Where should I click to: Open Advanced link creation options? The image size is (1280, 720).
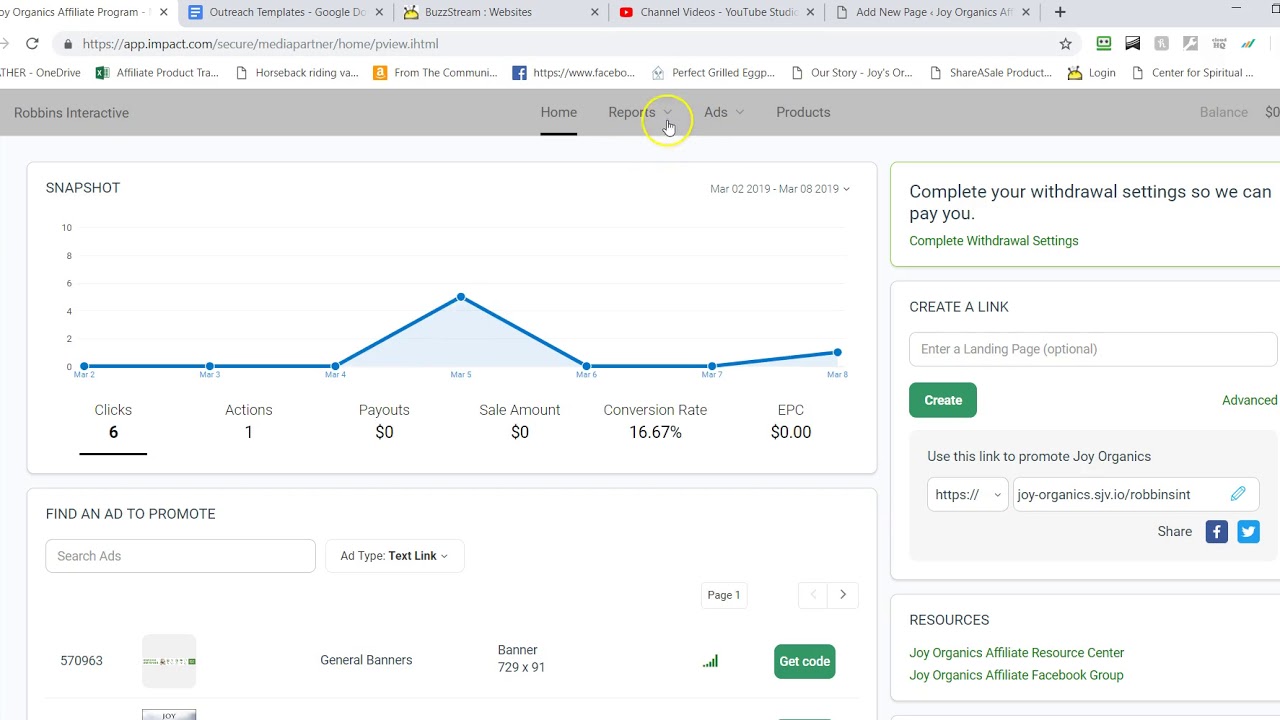[x=1250, y=400]
